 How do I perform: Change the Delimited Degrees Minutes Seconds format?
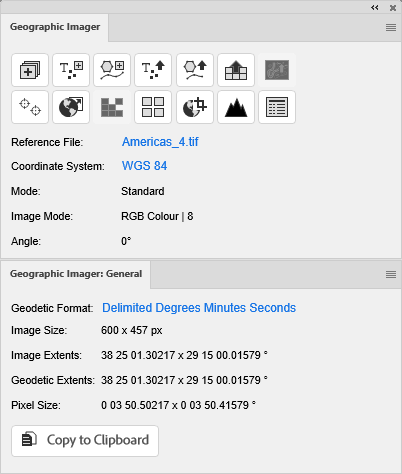pos(199,308)
